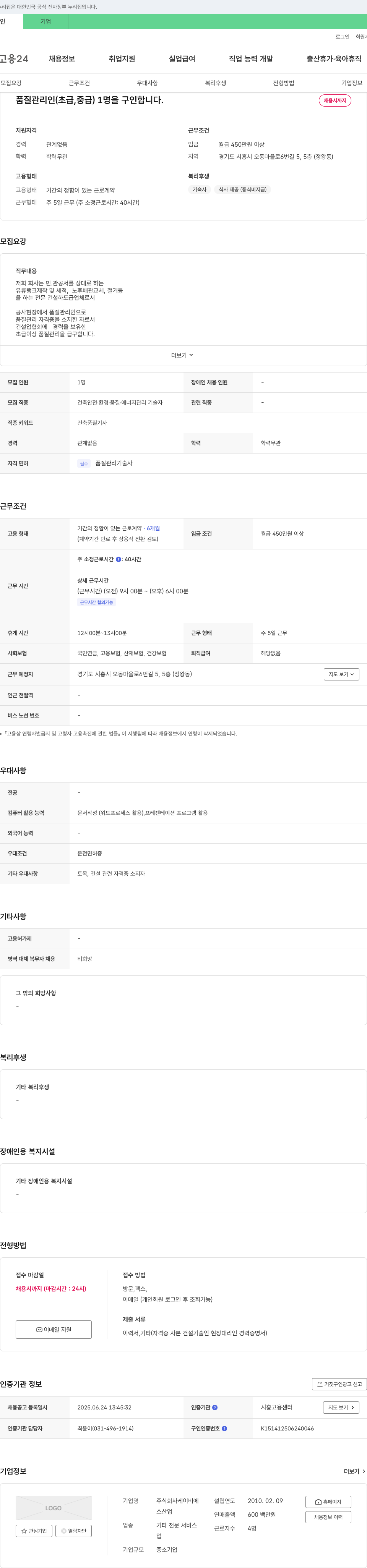Click 채용시까지 (마감시간 : 24시) deadline text
The height and width of the screenshot is (1568, 367).
tap(51, 1289)
